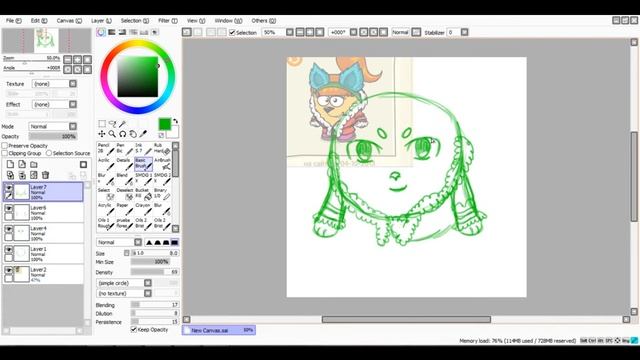Select the lasso selection tool
This screenshot has width=640, height=360.
pos(112,123)
